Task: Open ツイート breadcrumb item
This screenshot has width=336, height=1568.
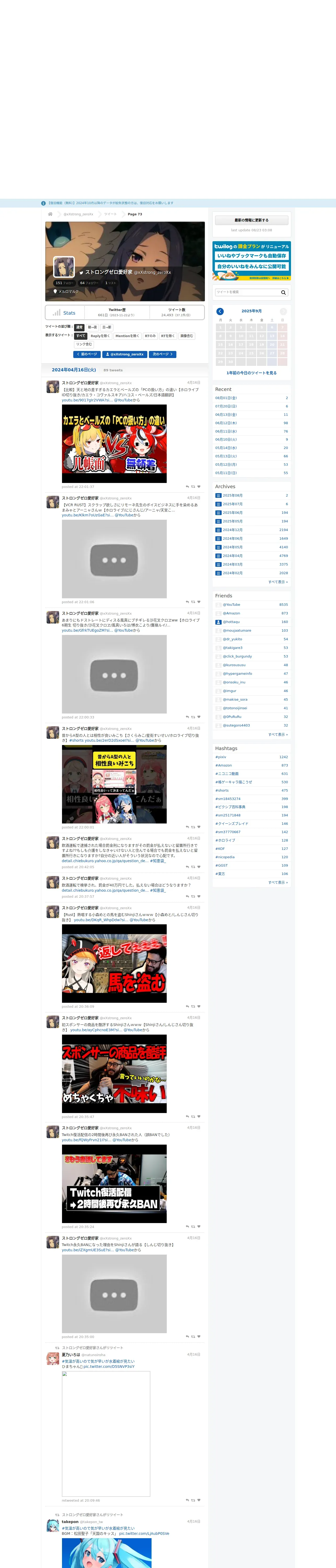Action: pyautogui.click(x=110, y=214)
